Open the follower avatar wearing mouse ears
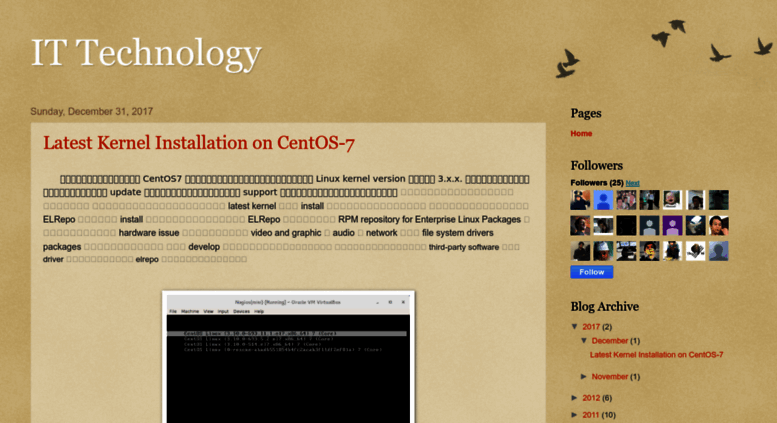The height and width of the screenshot is (423, 777). [x=580, y=200]
